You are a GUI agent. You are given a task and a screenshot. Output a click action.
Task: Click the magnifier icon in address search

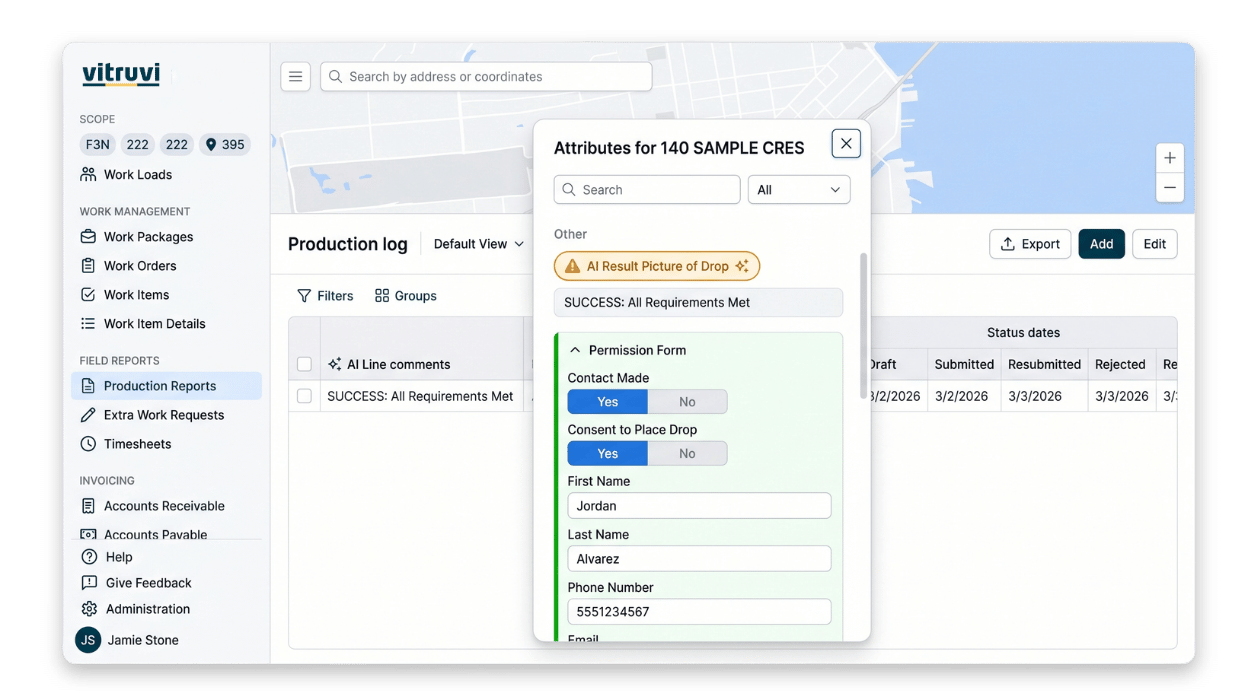[335, 77]
